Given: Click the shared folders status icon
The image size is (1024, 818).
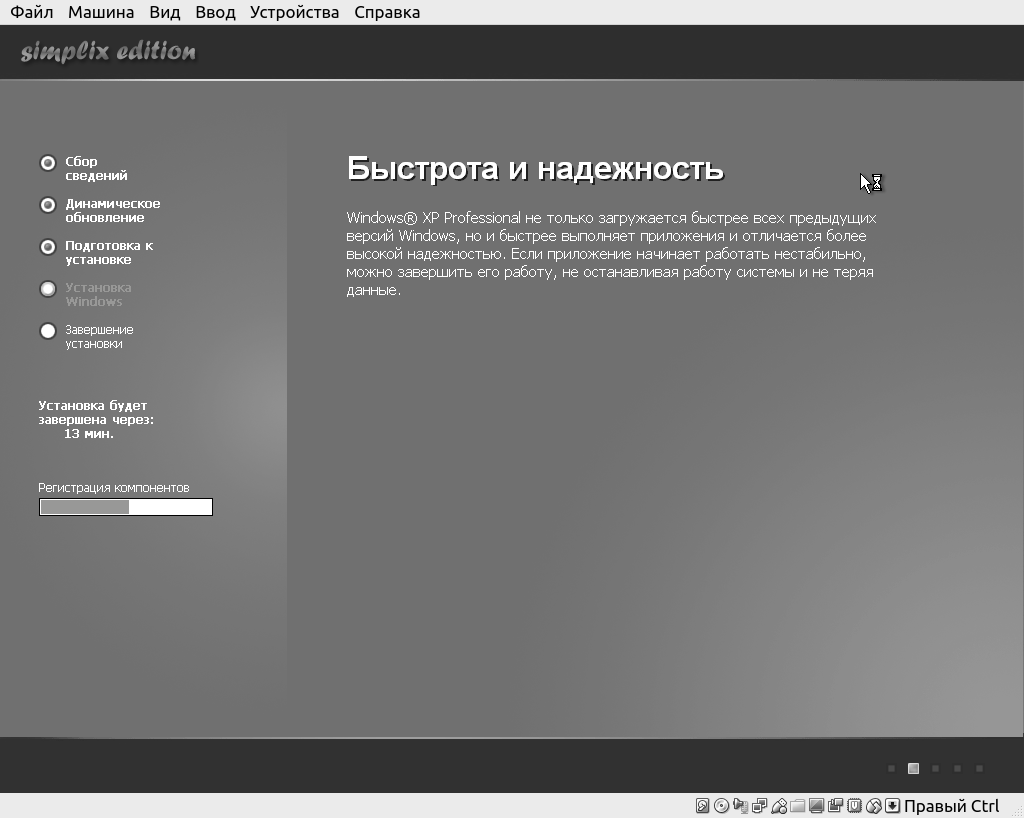Looking at the screenshot, I should pyautogui.click(x=797, y=806).
